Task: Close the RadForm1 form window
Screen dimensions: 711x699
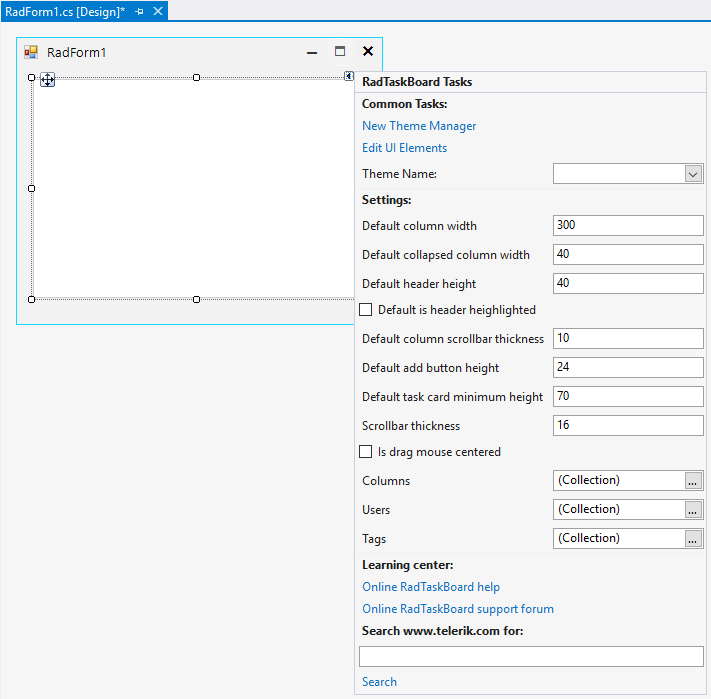Action: pos(368,51)
